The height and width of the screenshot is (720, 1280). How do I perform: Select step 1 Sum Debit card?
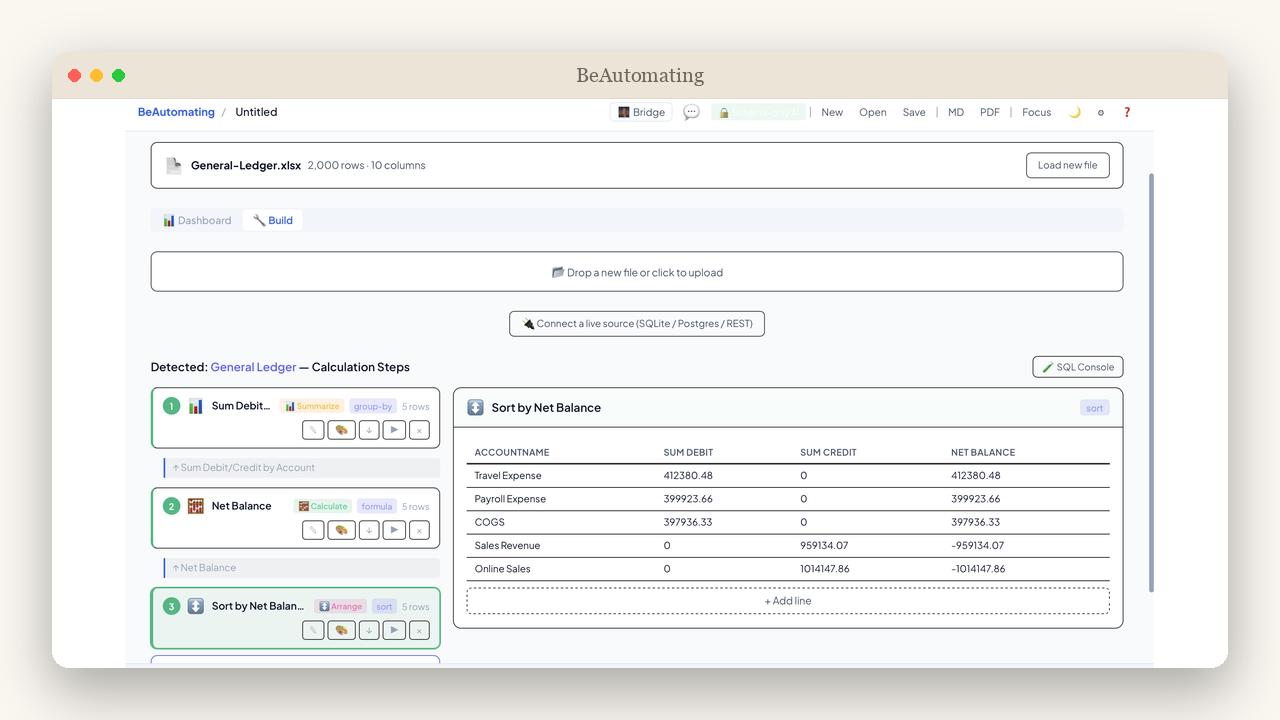(x=295, y=418)
